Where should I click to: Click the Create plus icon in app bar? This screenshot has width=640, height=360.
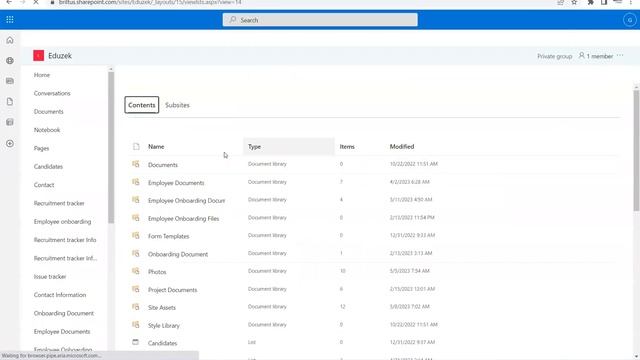pos(10,144)
